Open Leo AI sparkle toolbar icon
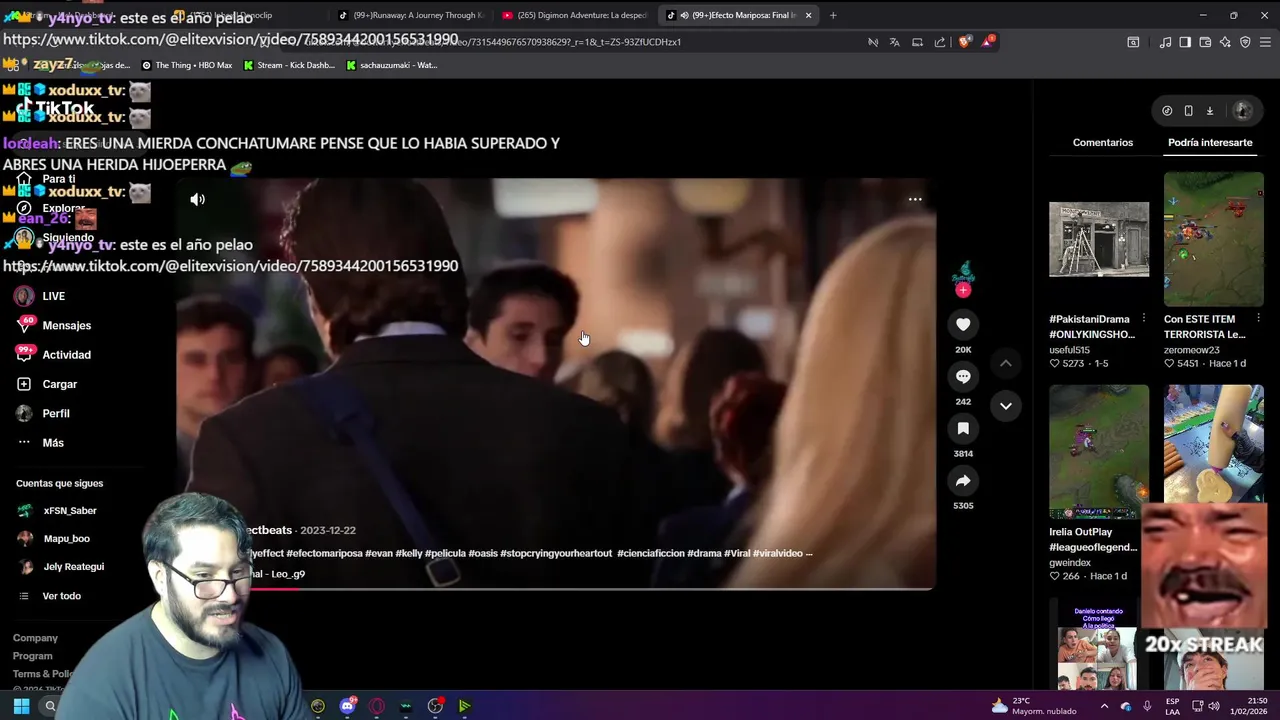 coord(1225,42)
